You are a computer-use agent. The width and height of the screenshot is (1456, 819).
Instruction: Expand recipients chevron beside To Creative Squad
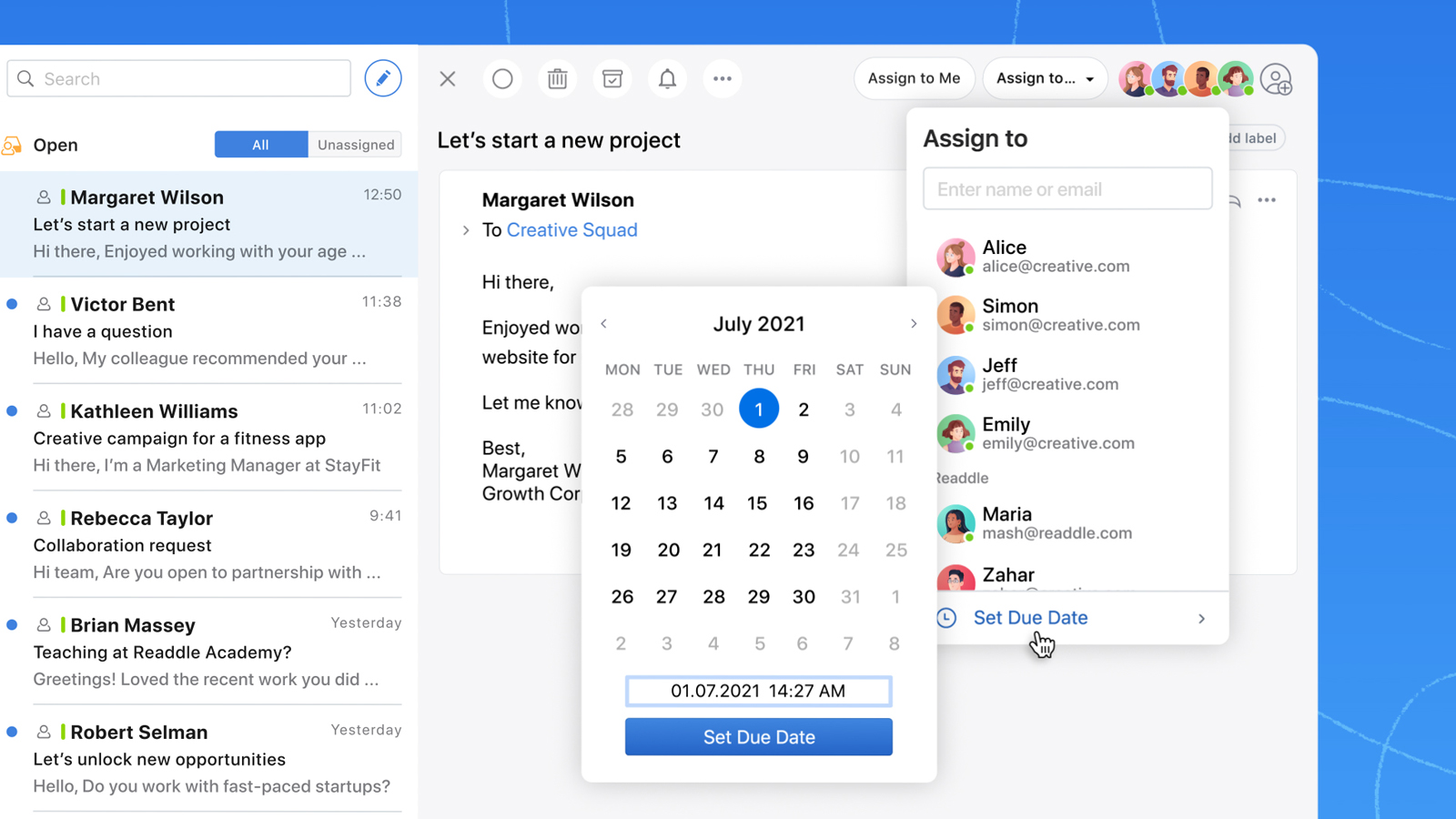click(466, 230)
